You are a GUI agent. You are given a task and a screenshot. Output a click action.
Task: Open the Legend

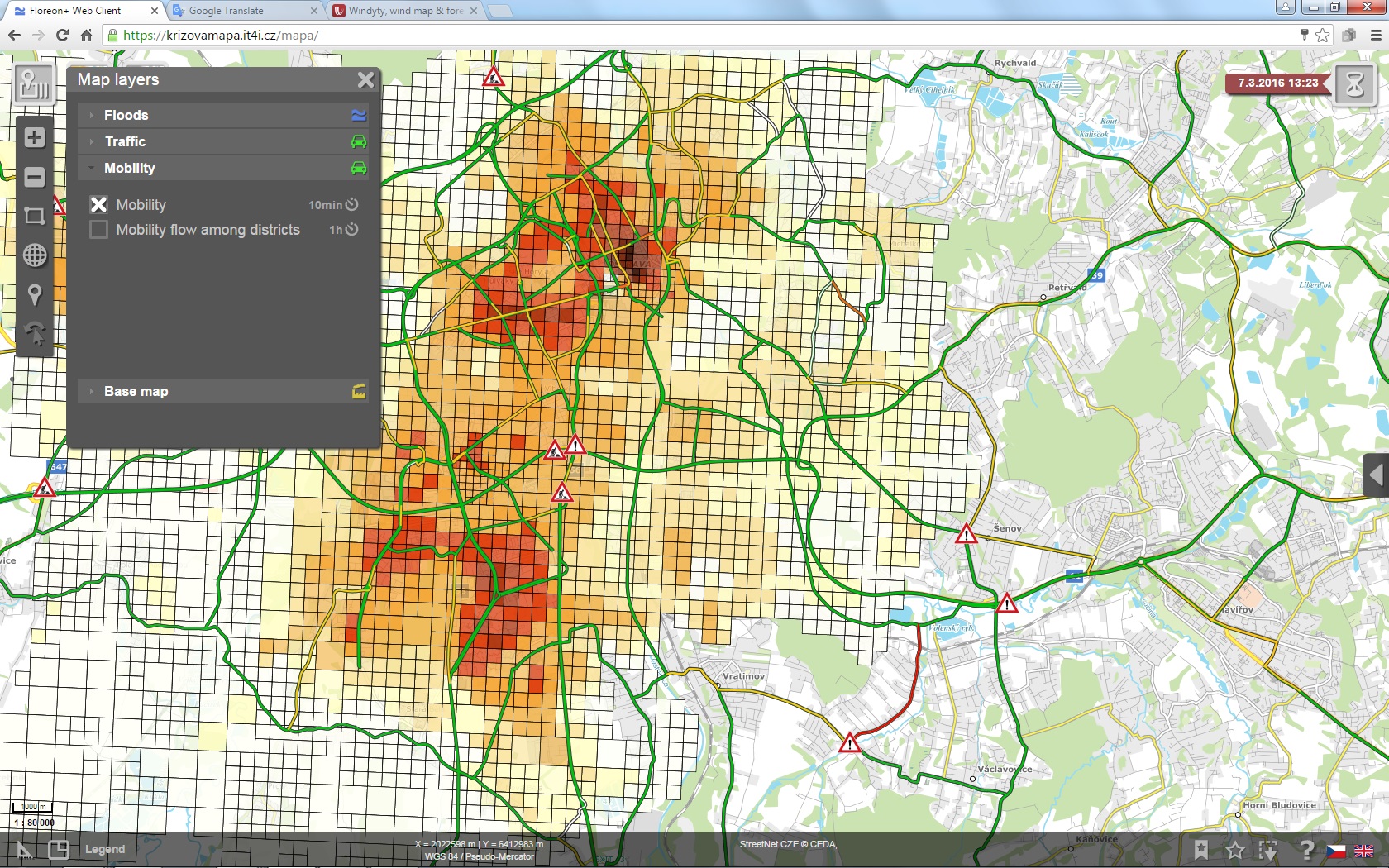pyautogui.click(x=105, y=849)
